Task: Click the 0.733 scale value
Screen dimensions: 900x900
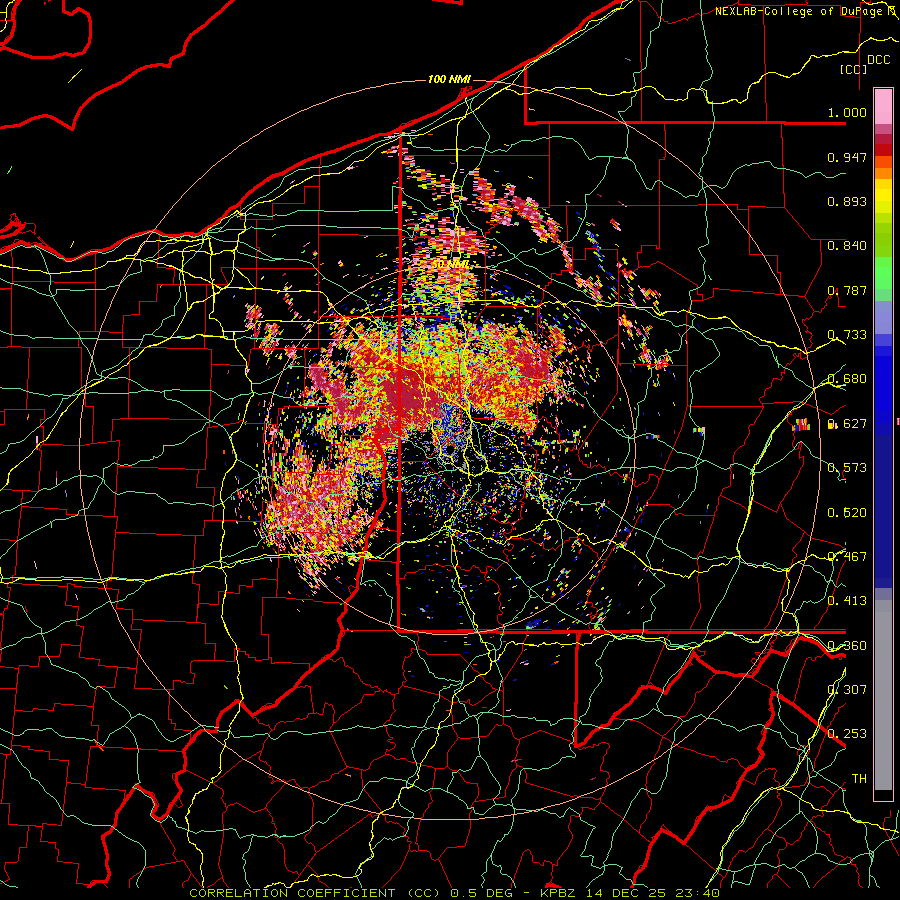Action: 847,335
